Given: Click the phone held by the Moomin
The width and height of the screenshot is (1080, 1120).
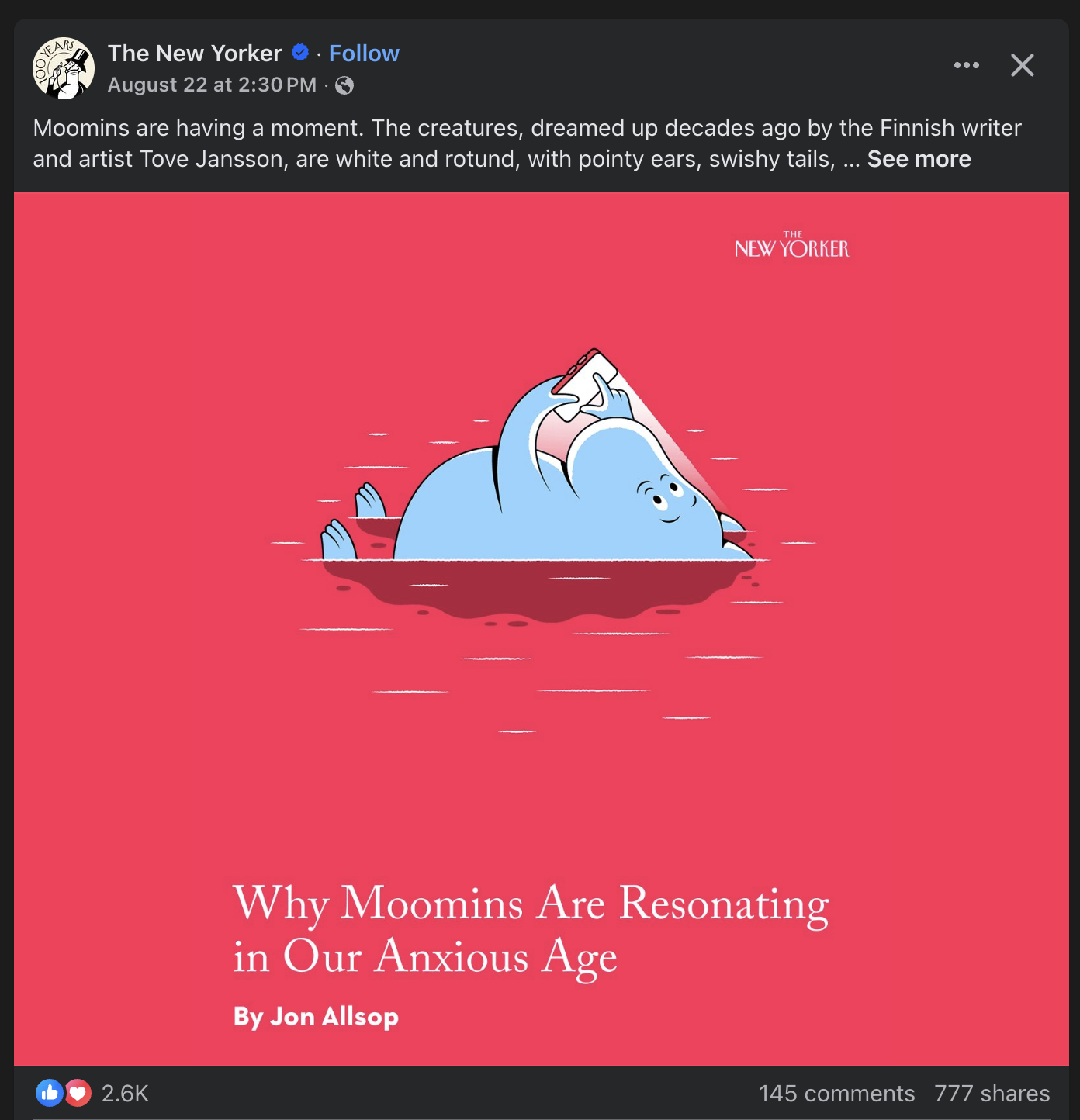Looking at the screenshot, I should (x=585, y=385).
